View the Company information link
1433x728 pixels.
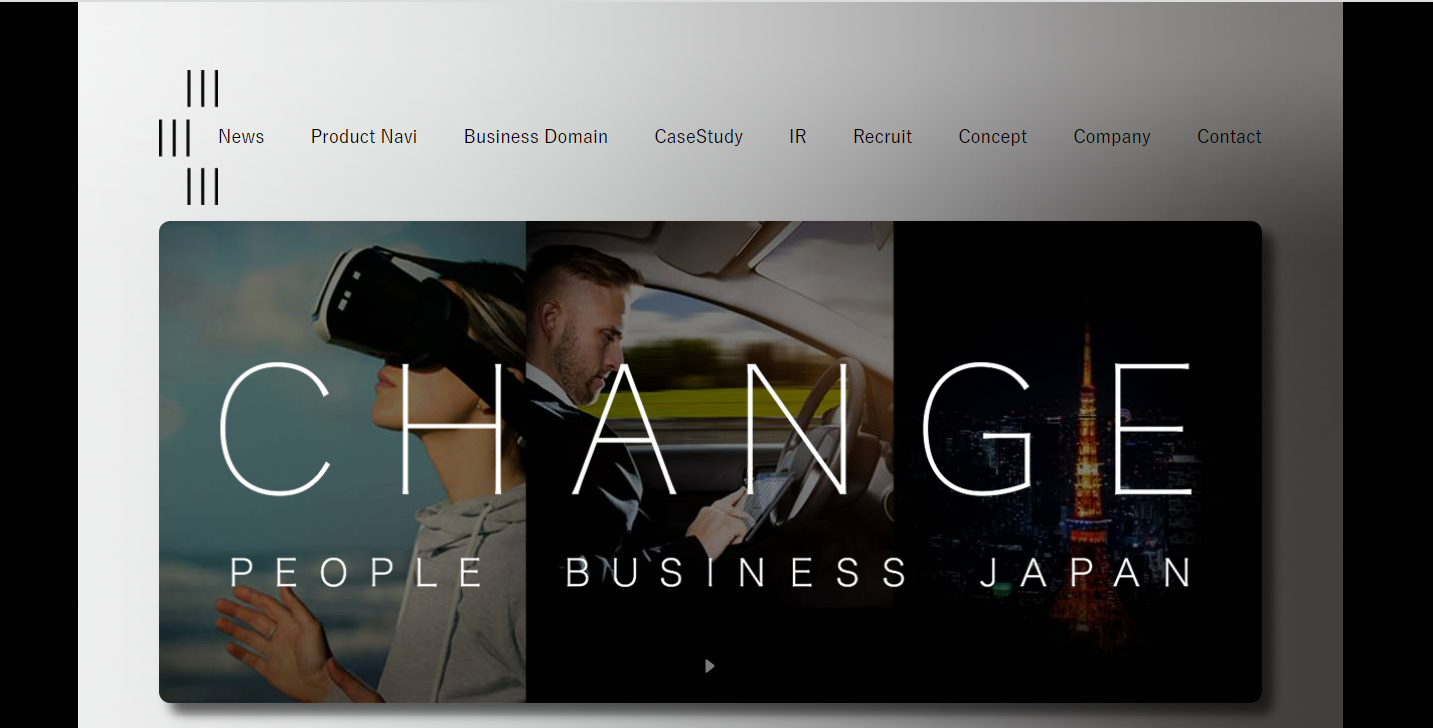tap(1112, 137)
